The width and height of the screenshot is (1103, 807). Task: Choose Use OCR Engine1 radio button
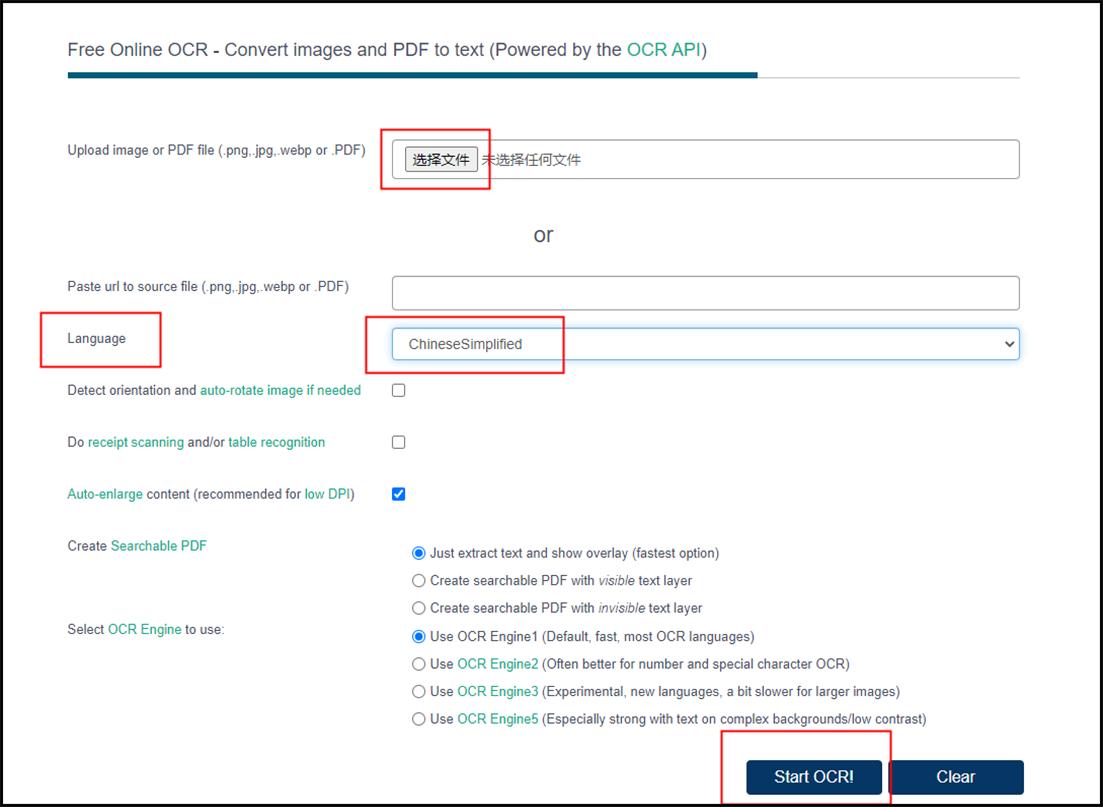[x=419, y=636]
